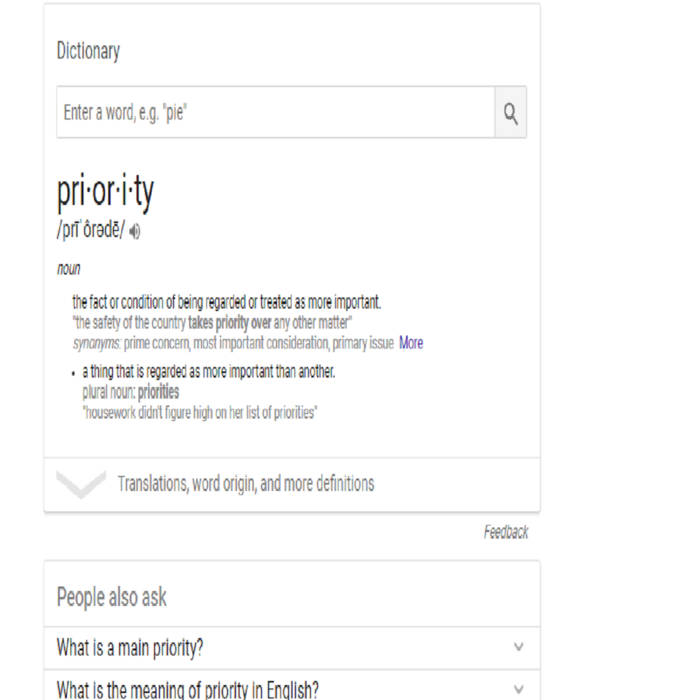Click the italic 'synonyms' label
Screen dimensions: 700x700
click(95, 343)
